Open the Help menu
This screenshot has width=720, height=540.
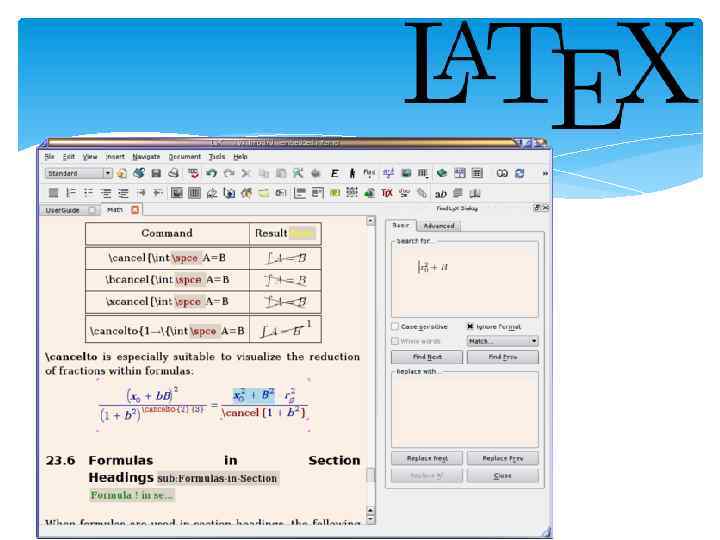click(x=240, y=157)
